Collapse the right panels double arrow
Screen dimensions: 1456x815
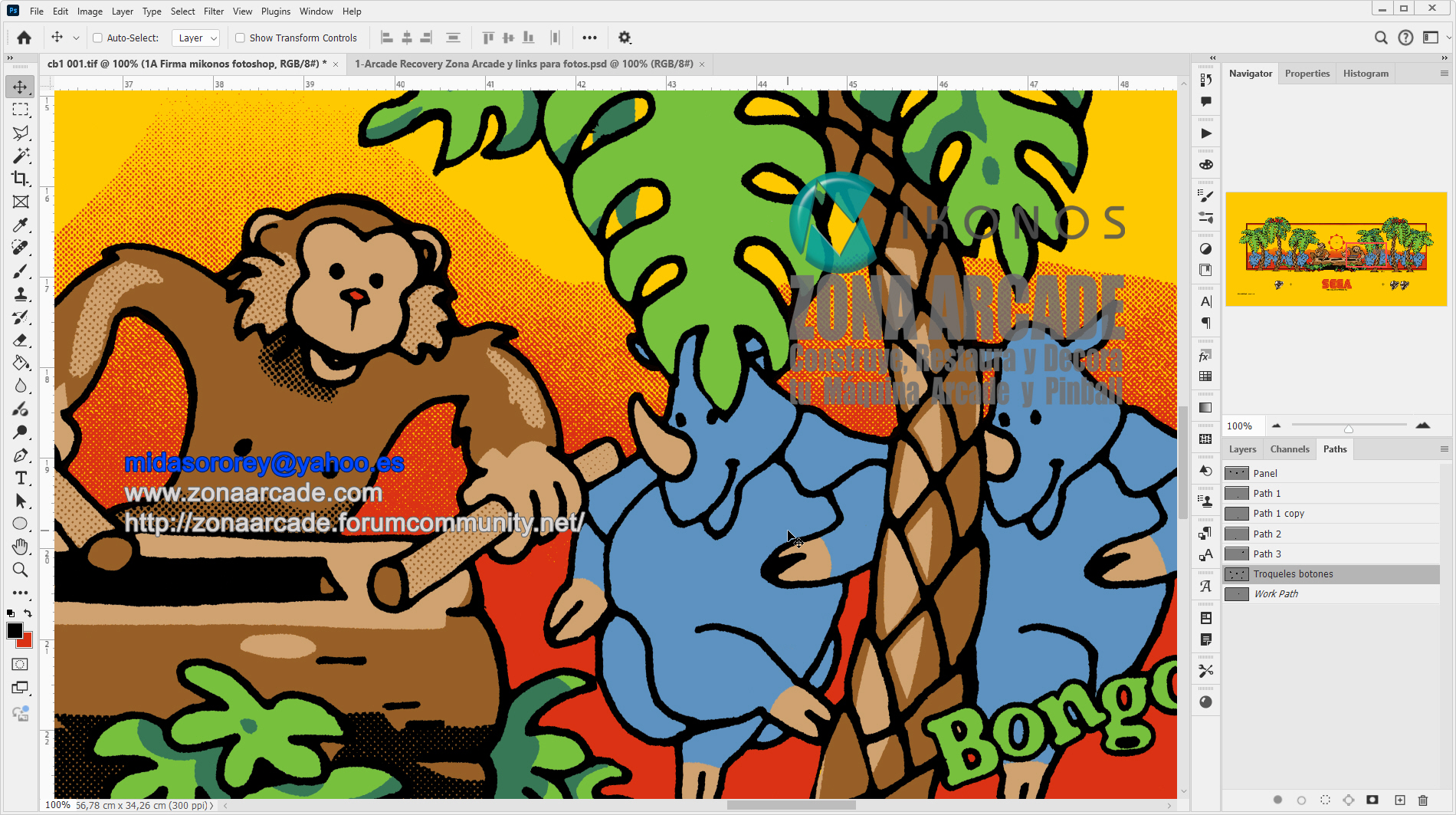click(x=1445, y=58)
